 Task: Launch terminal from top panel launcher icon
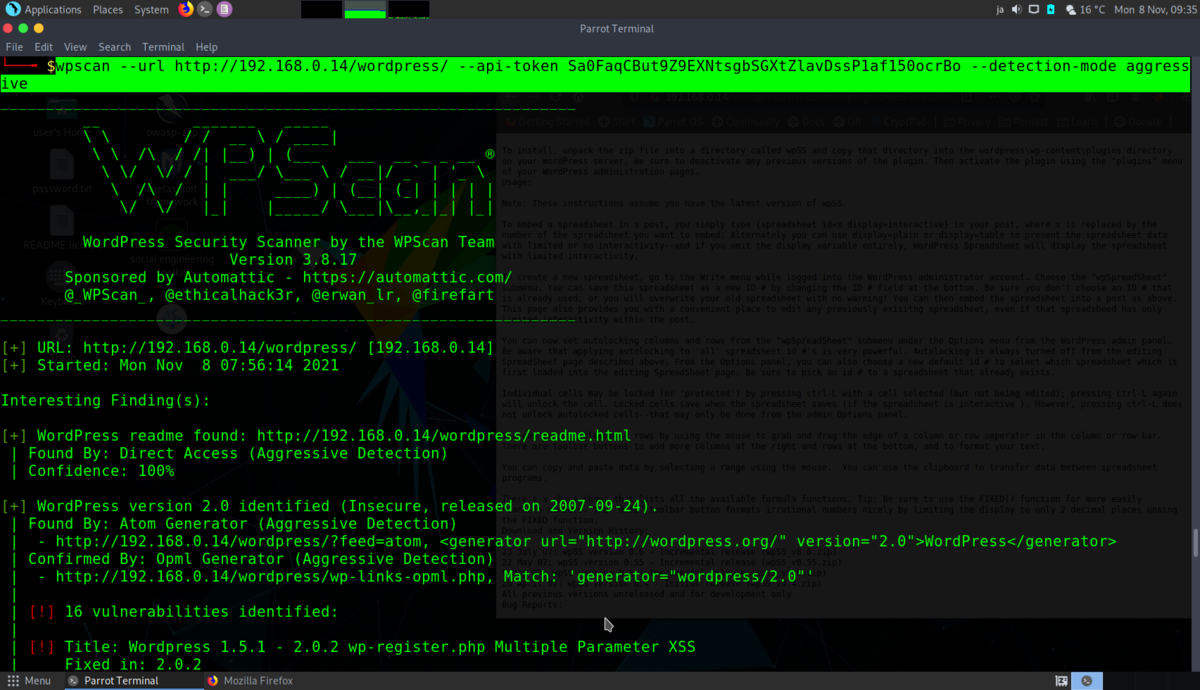click(205, 9)
